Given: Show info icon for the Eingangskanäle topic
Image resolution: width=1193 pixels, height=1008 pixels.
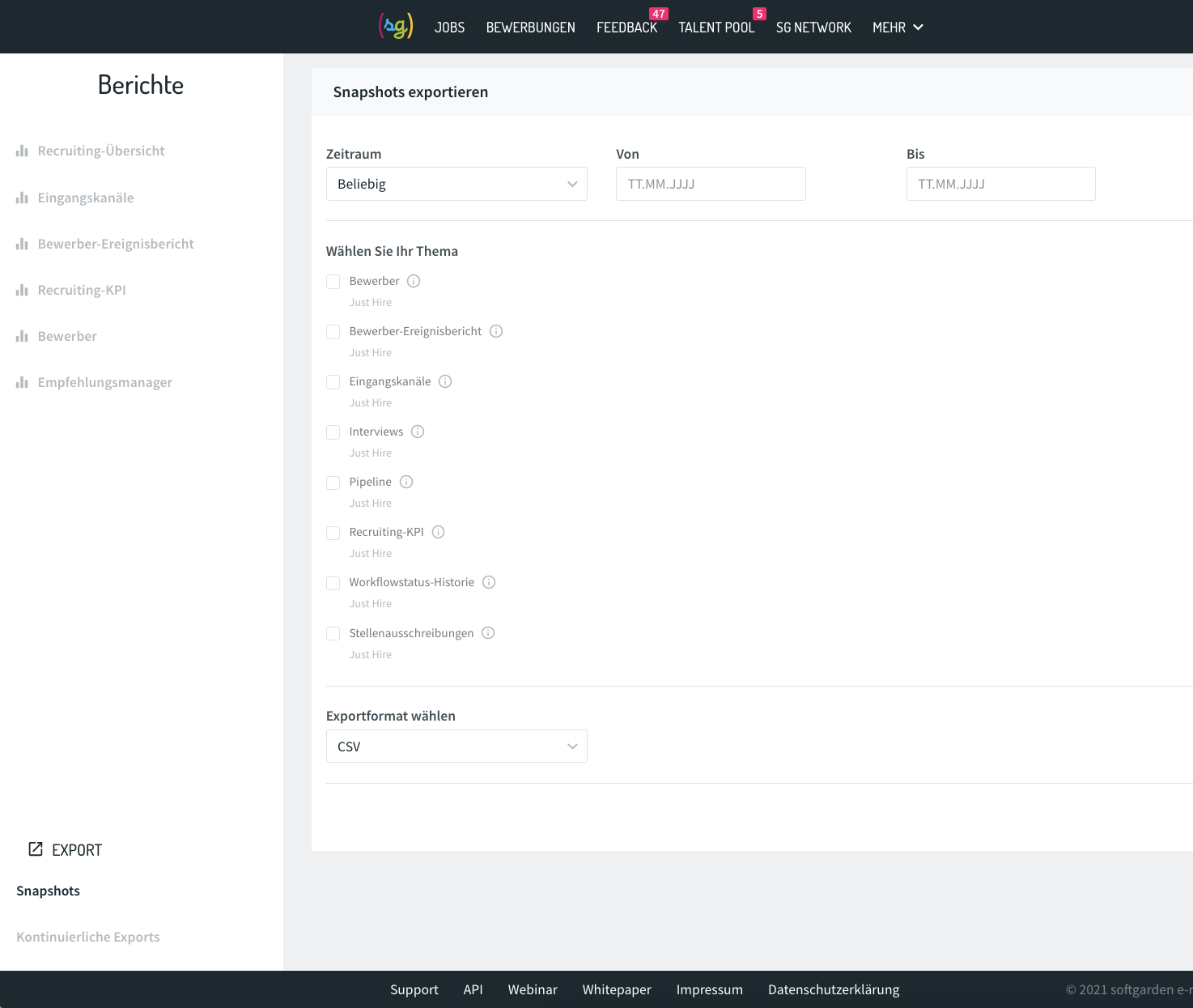Looking at the screenshot, I should pyautogui.click(x=445, y=381).
